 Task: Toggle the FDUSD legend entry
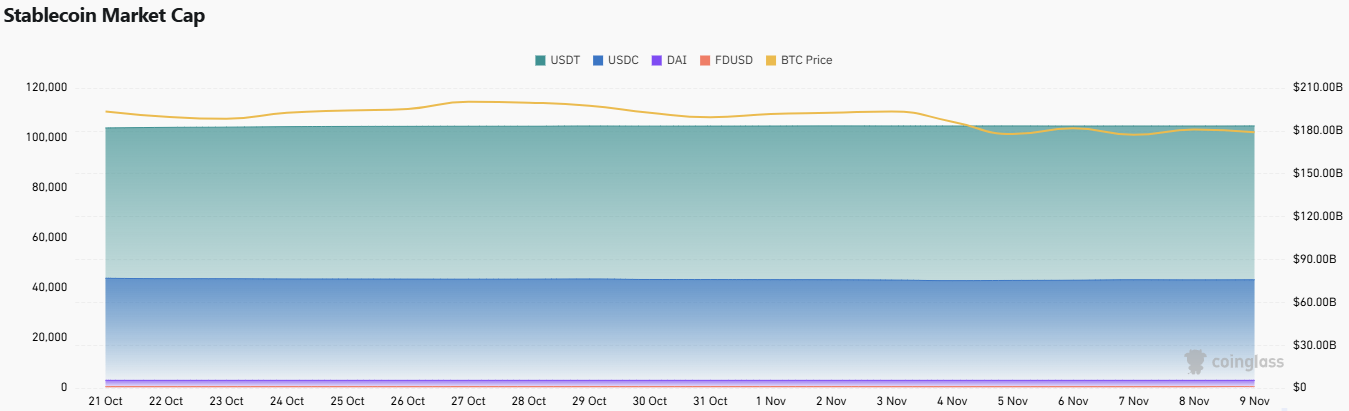[727, 60]
